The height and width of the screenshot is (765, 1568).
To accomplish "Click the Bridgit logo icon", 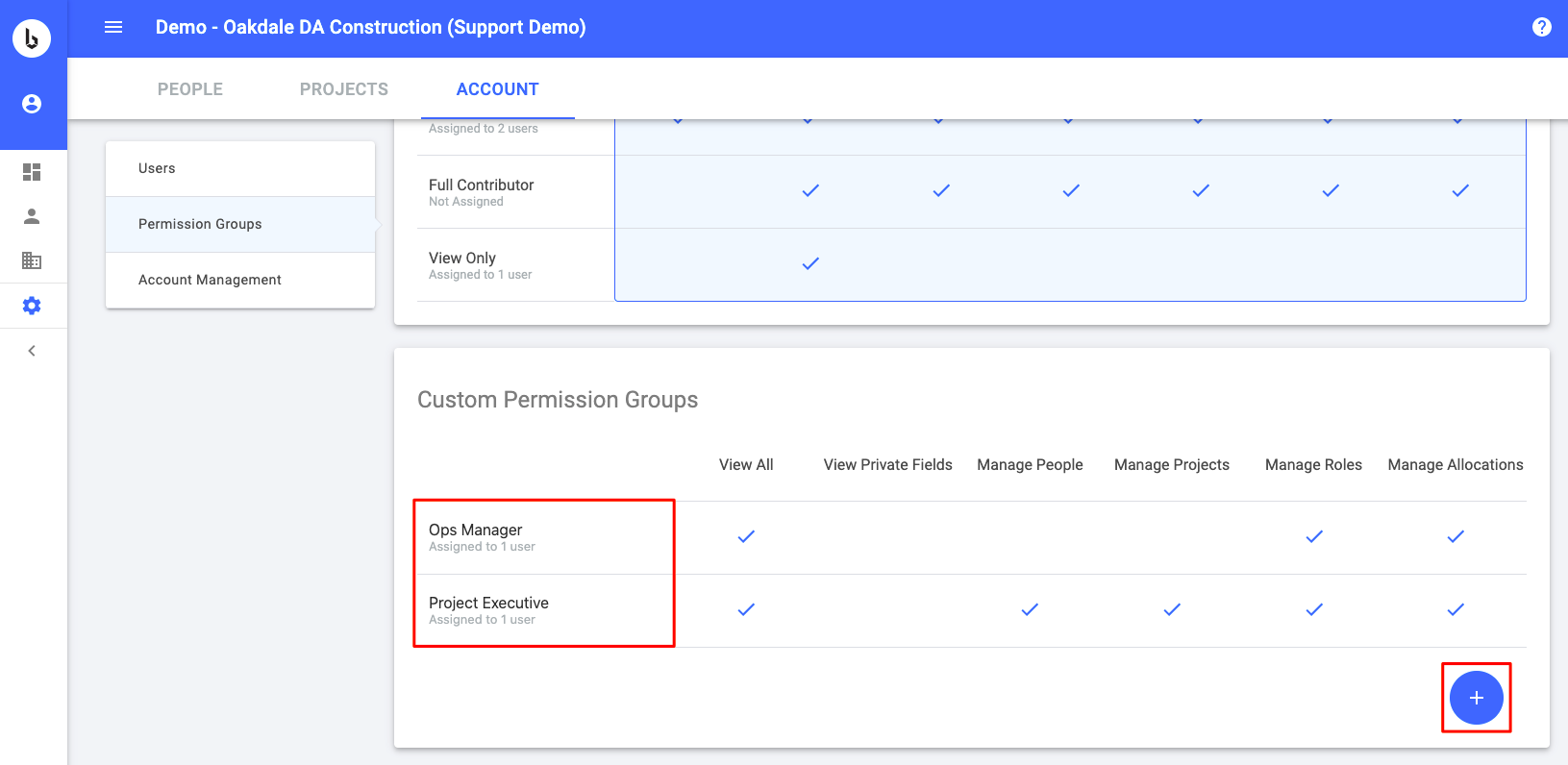I will click(x=32, y=38).
